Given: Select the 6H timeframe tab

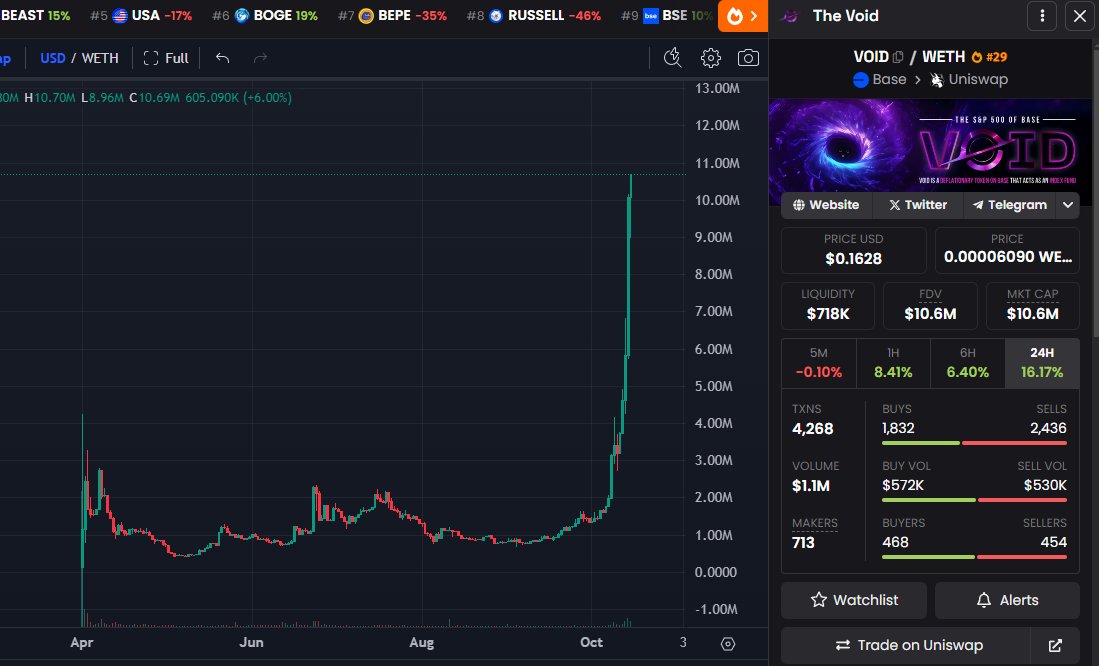Looking at the screenshot, I should click(967, 363).
